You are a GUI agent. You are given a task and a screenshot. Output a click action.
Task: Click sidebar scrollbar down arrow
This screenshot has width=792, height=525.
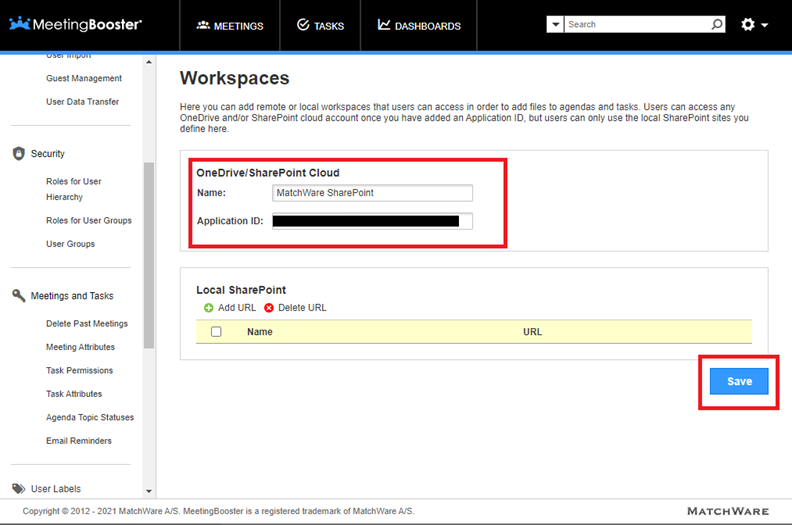148,491
